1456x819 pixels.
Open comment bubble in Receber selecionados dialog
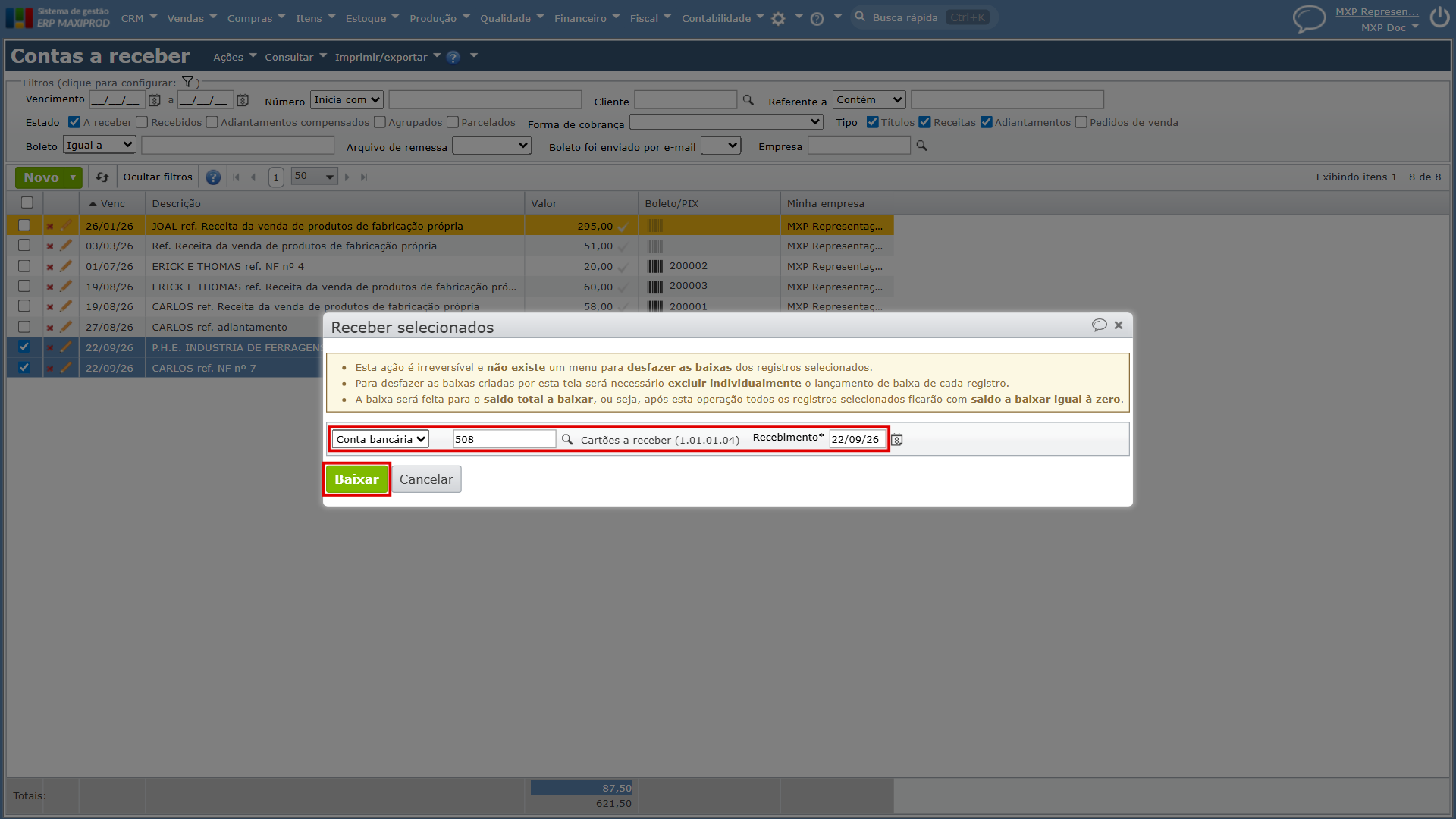[x=1099, y=325]
